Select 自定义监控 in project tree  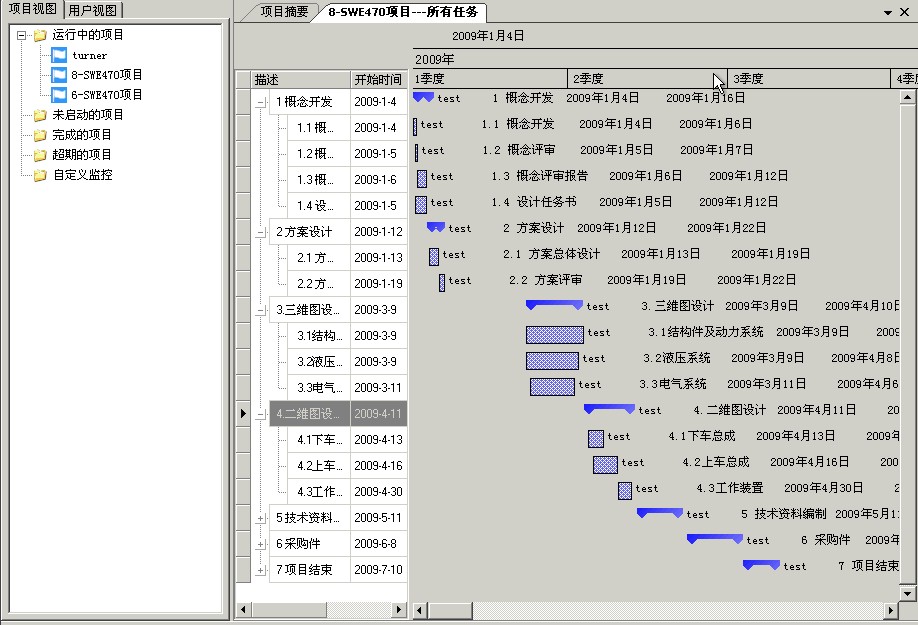(83, 174)
